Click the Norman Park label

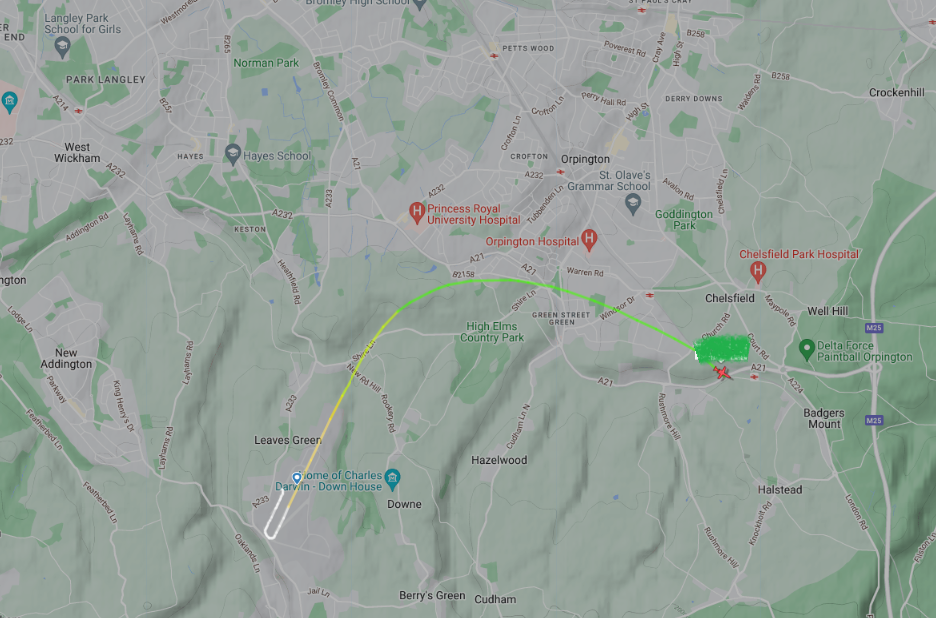[x=266, y=63]
